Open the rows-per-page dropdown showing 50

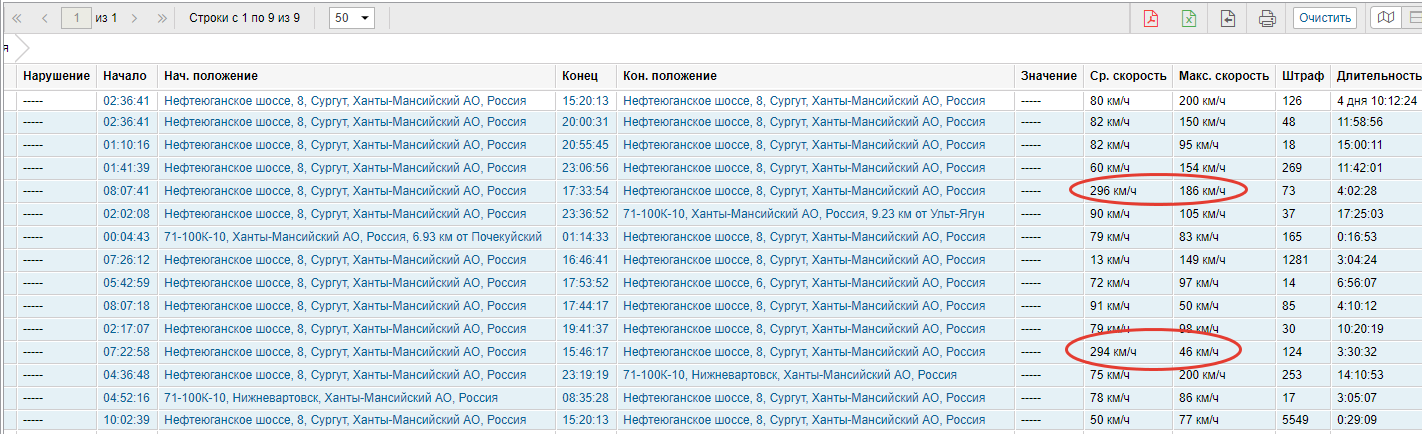[x=351, y=18]
